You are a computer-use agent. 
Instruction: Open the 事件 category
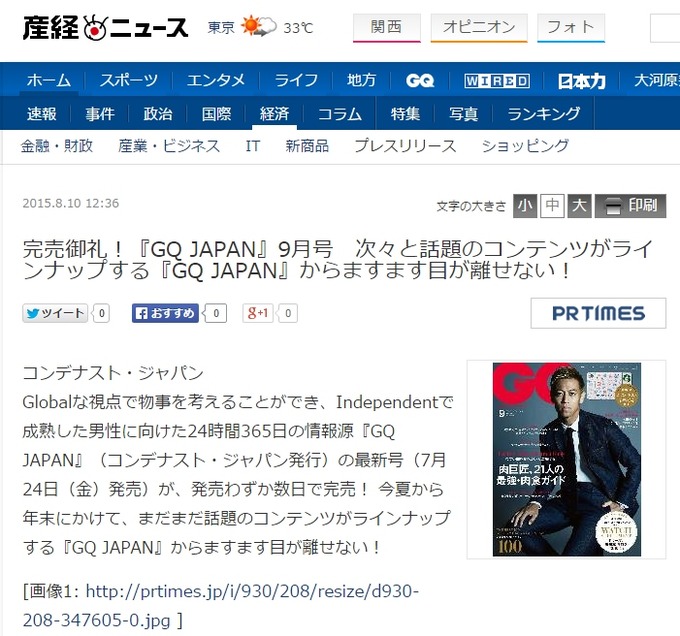click(x=100, y=114)
